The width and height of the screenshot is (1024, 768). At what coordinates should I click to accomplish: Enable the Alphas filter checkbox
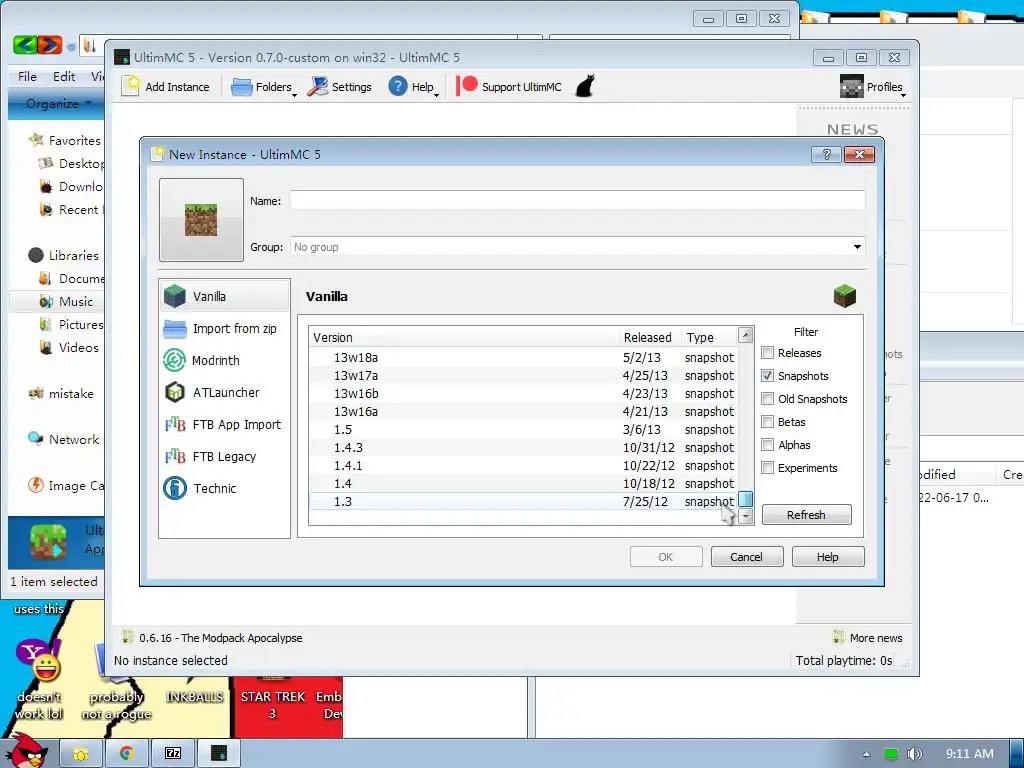(767, 445)
